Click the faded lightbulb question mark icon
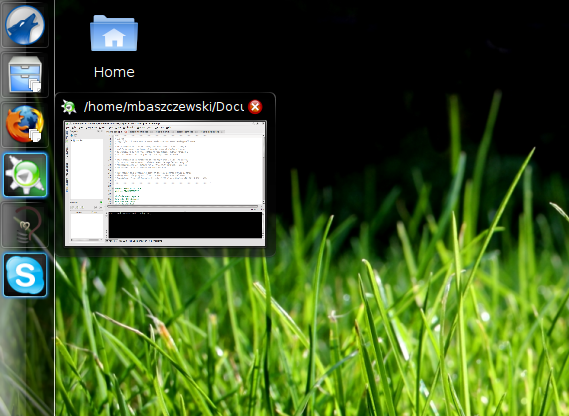569x416 pixels. point(25,225)
